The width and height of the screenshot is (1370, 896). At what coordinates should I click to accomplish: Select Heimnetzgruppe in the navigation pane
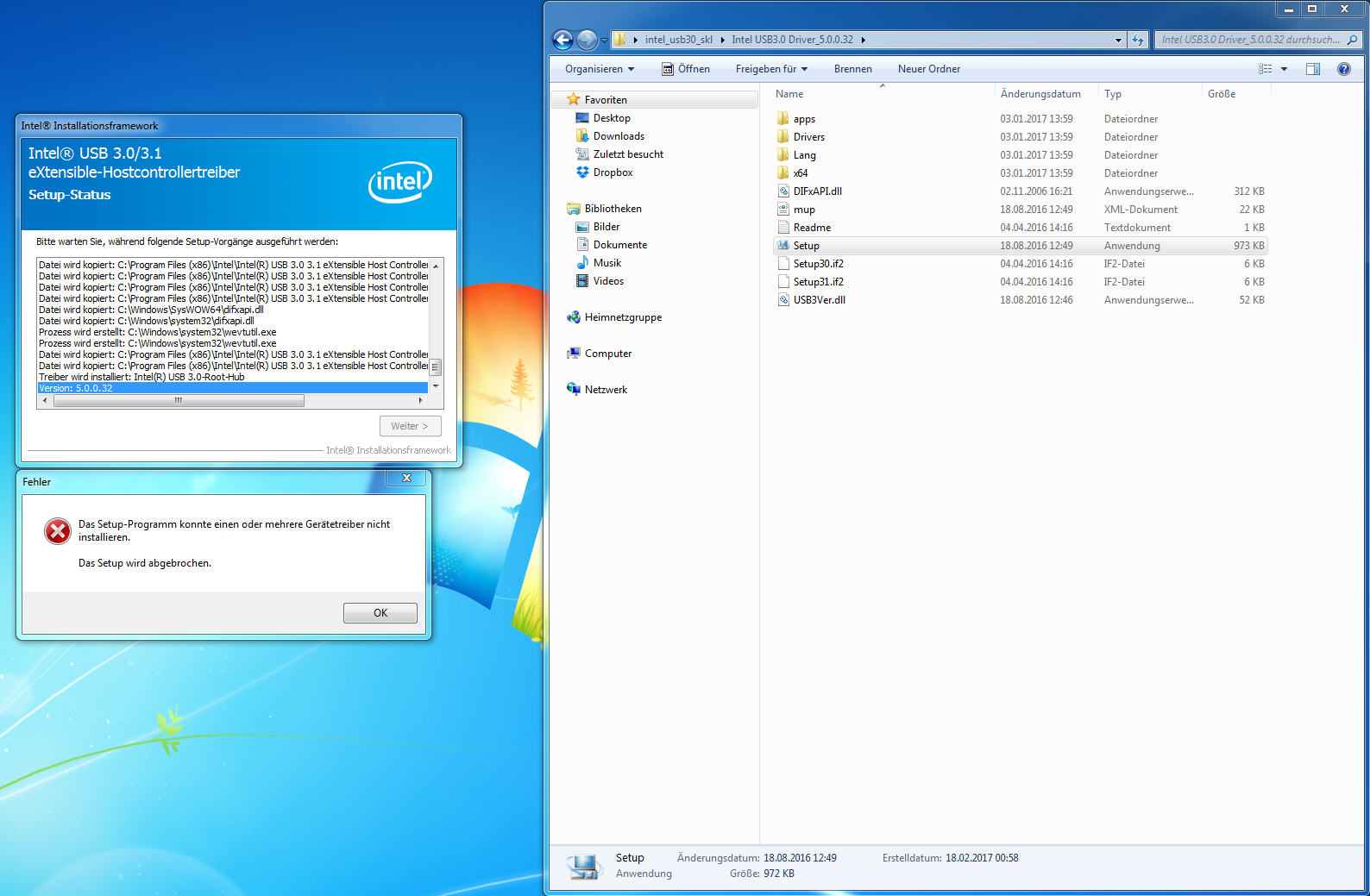614,317
